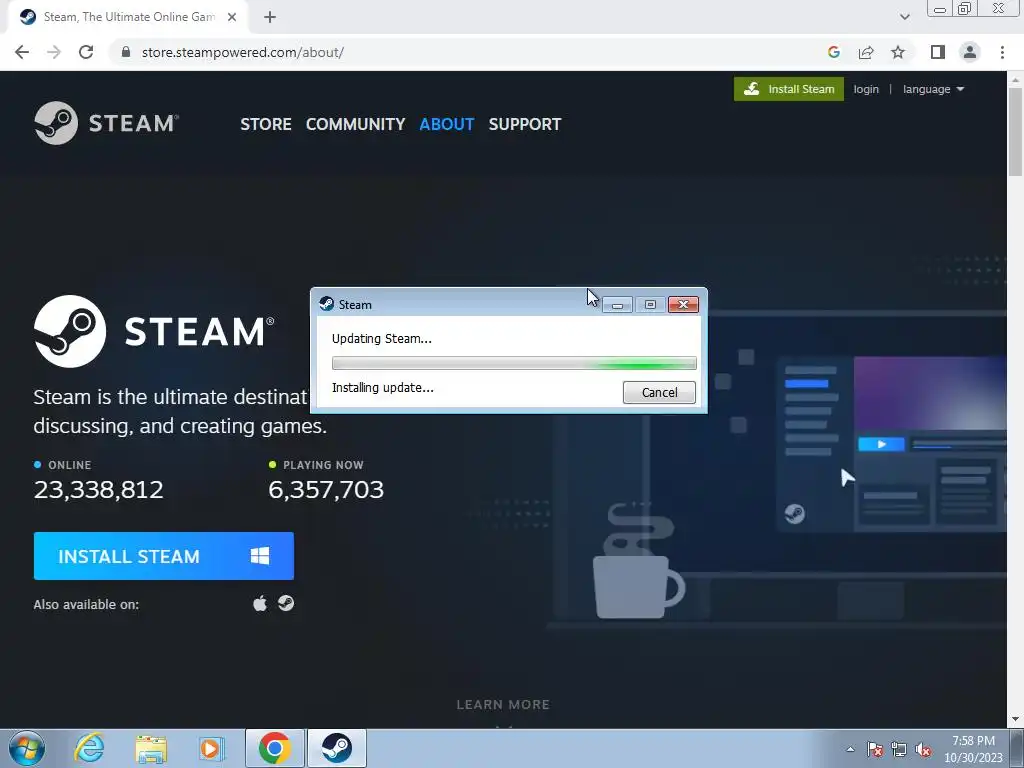Open Windows Explorer from taskbar
Viewport: 1024px width, 768px height.
coord(151,748)
